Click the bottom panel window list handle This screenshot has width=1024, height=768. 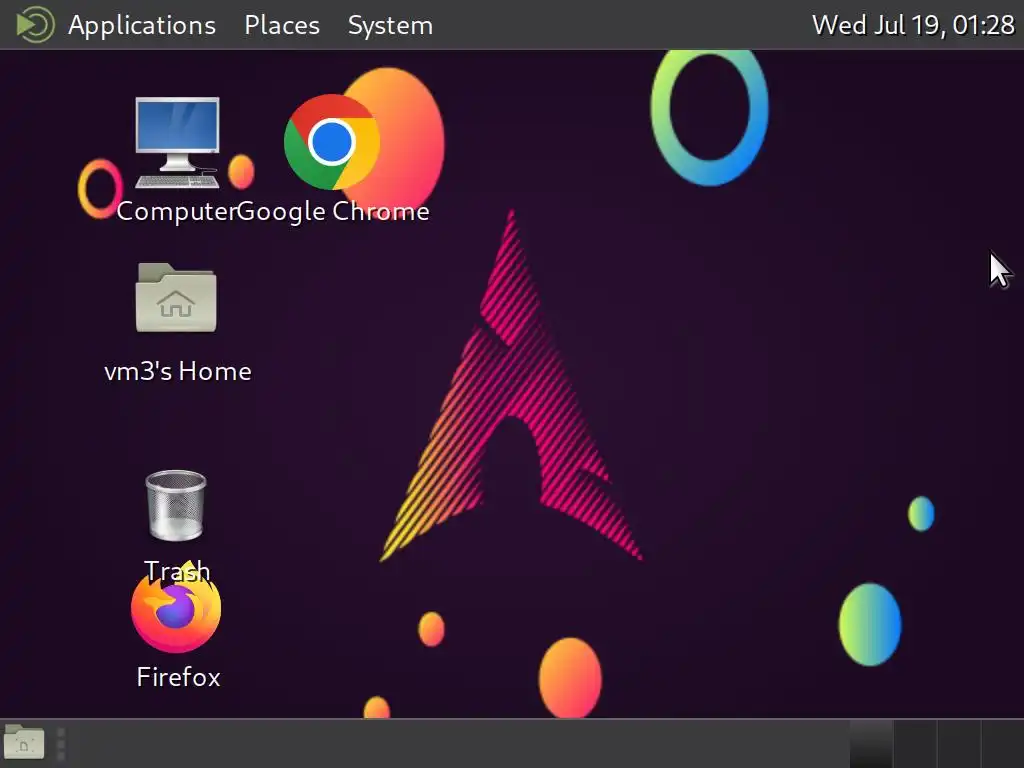click(61, 744)
